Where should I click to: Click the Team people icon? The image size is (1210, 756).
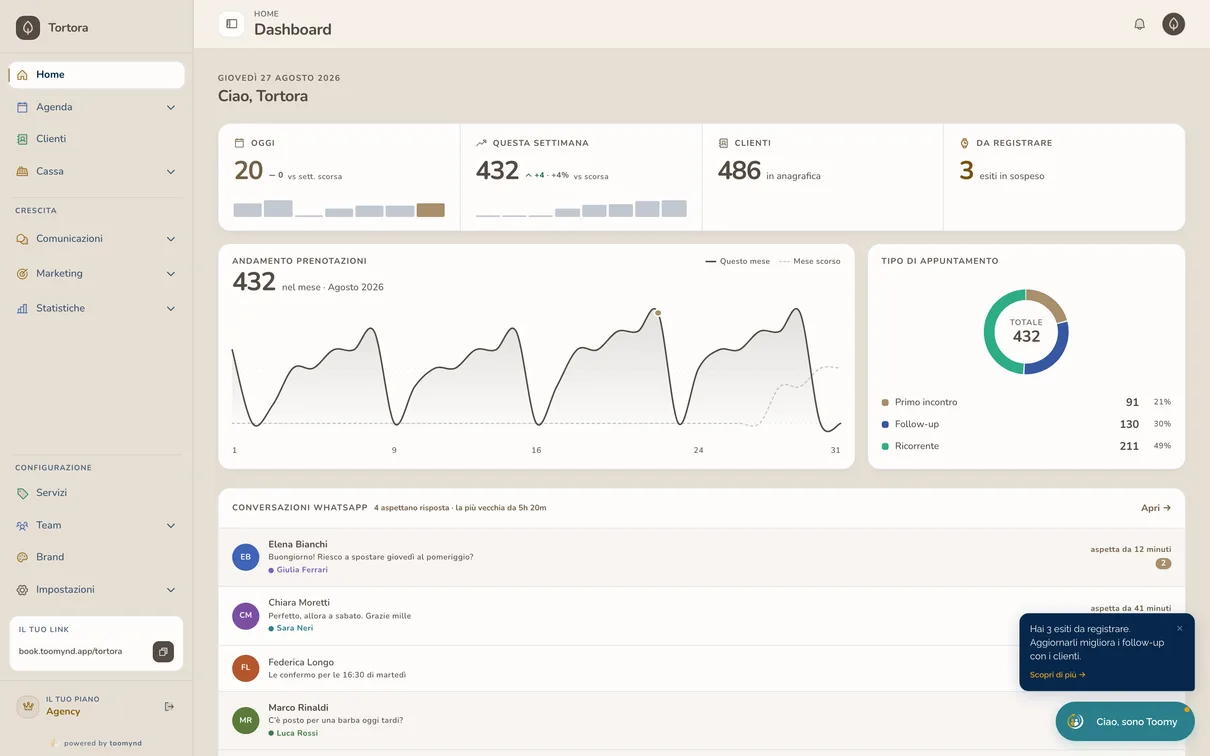pyautogui.click(x=22, y=525)
